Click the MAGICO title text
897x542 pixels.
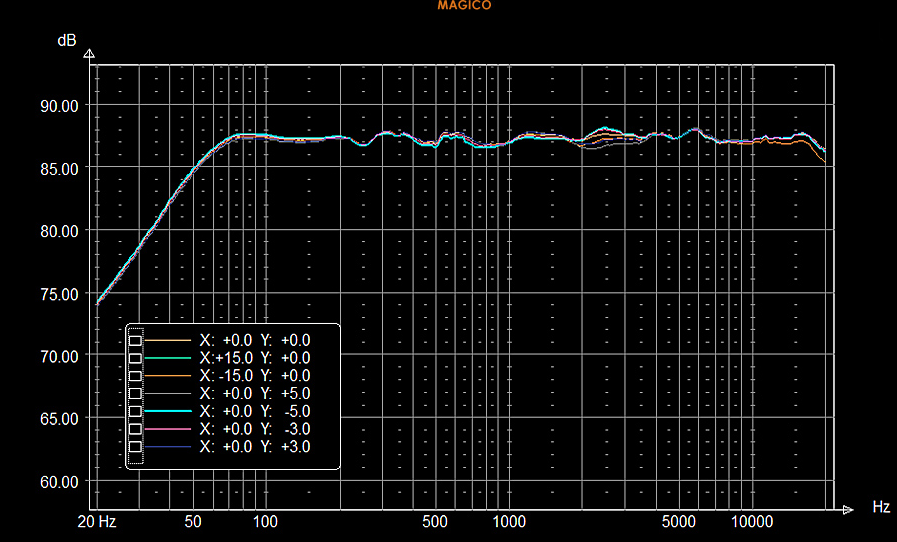[x=465, y=5]
